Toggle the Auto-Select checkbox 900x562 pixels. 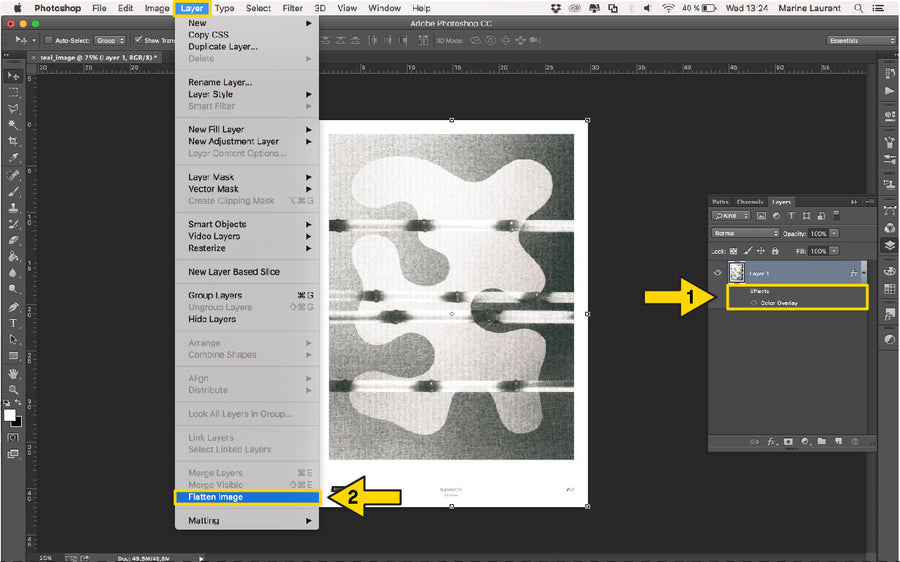tap(48, 40)
